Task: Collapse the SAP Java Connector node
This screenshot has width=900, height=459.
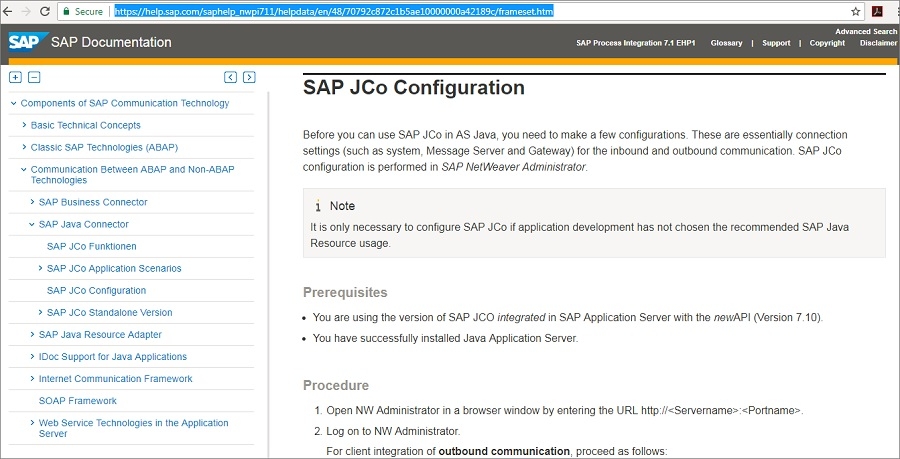Action: click(32, 224)
